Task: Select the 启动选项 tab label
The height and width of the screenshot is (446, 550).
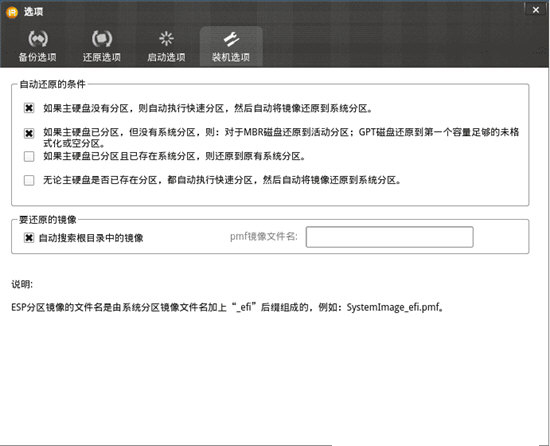Action: [166, 57]
